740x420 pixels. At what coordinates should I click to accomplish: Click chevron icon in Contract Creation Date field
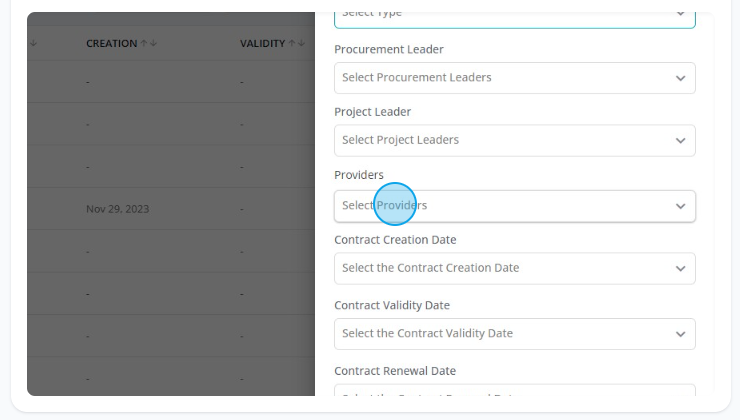pos(680,269)
